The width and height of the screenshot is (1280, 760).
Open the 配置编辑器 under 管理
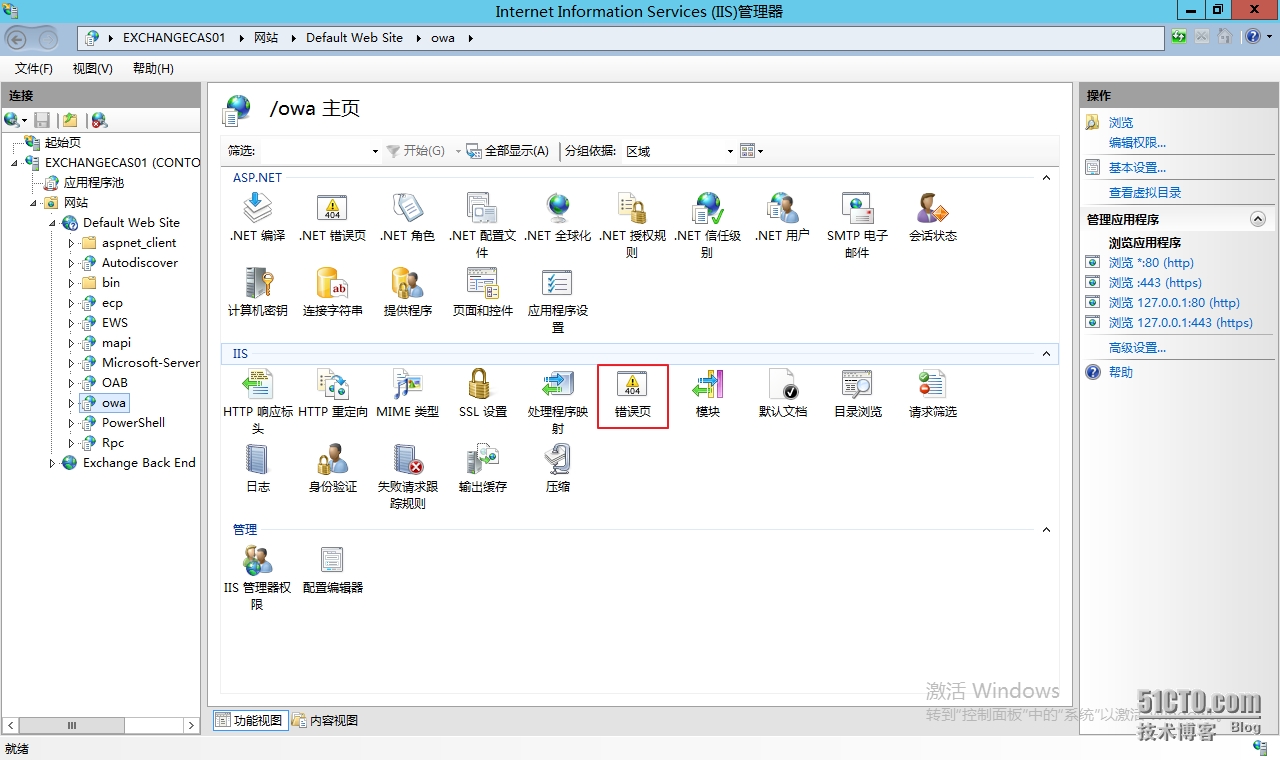coord(332,570)
